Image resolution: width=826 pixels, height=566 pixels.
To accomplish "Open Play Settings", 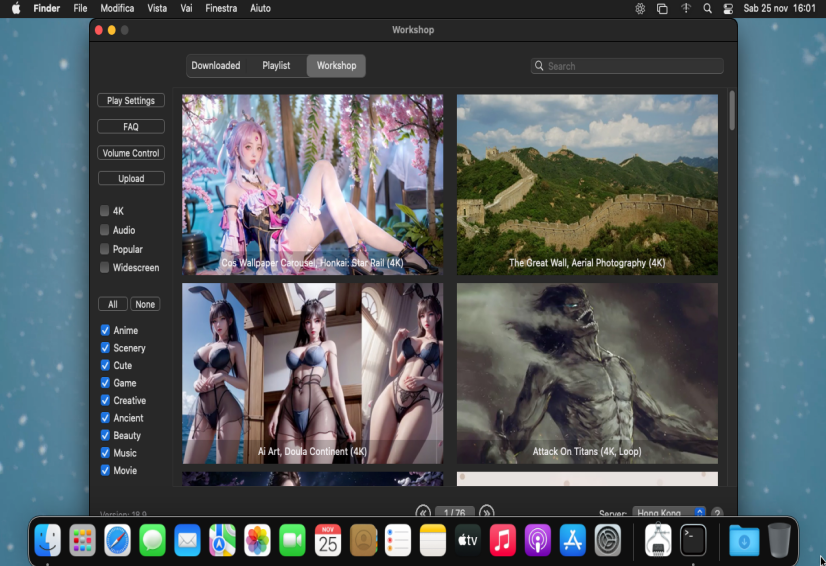I will click(x=131, y=101).
